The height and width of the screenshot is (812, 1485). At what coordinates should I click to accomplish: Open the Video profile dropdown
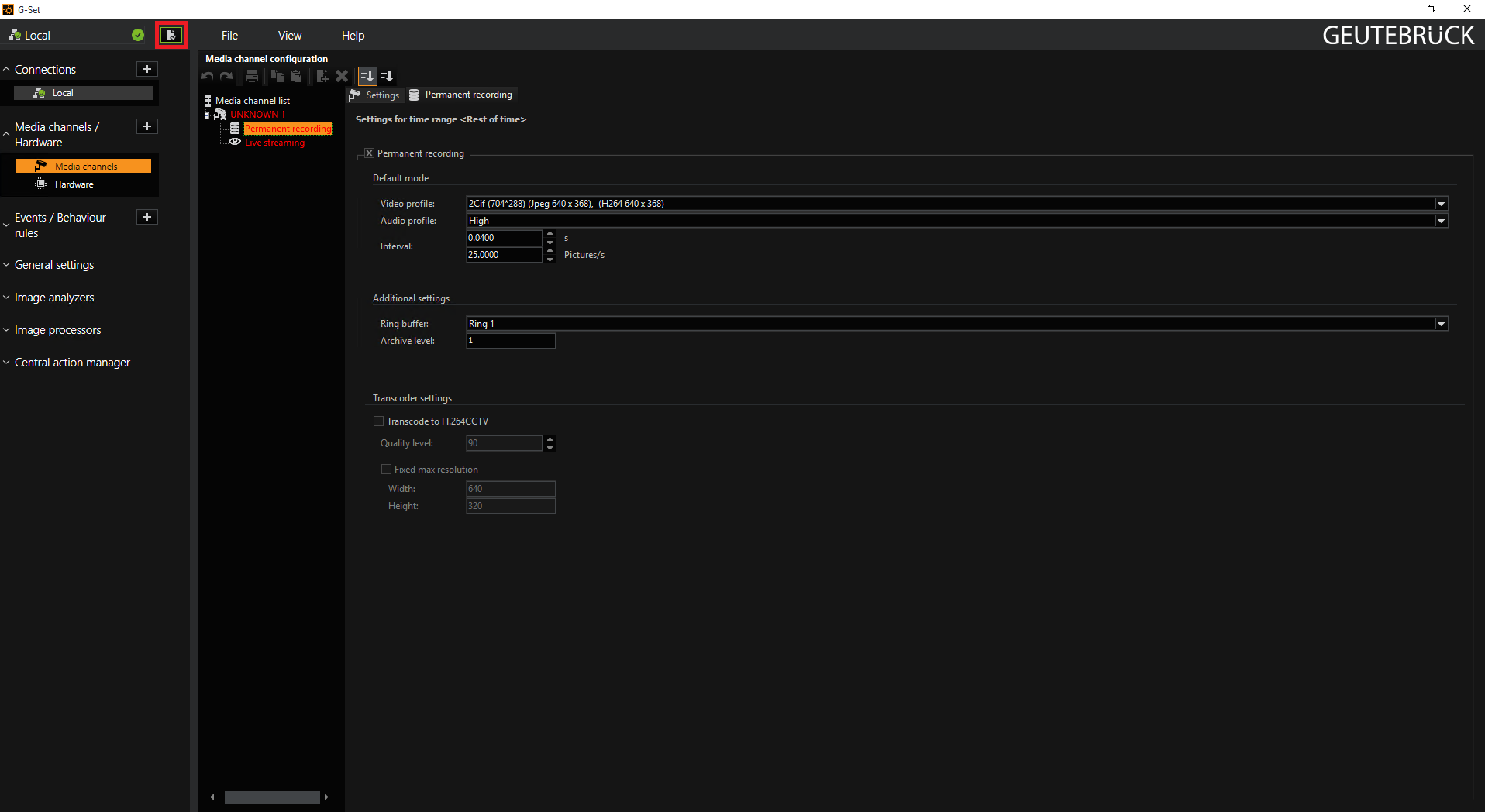(x=1441, y=204)
